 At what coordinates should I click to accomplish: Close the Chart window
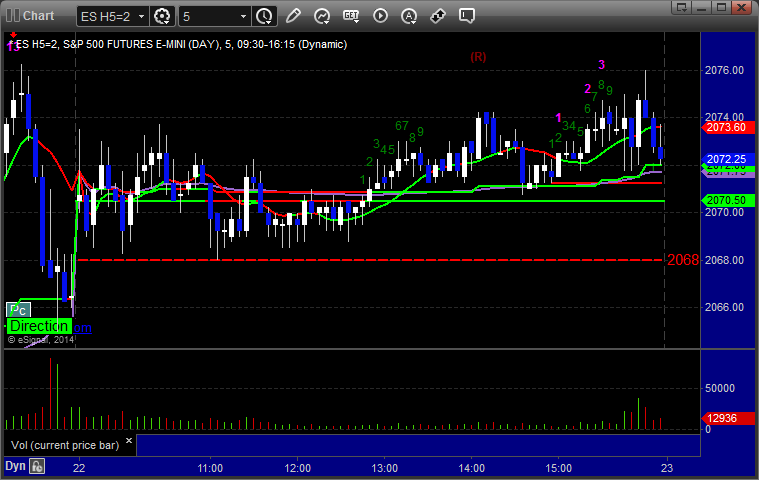click(x=741, y=7)
